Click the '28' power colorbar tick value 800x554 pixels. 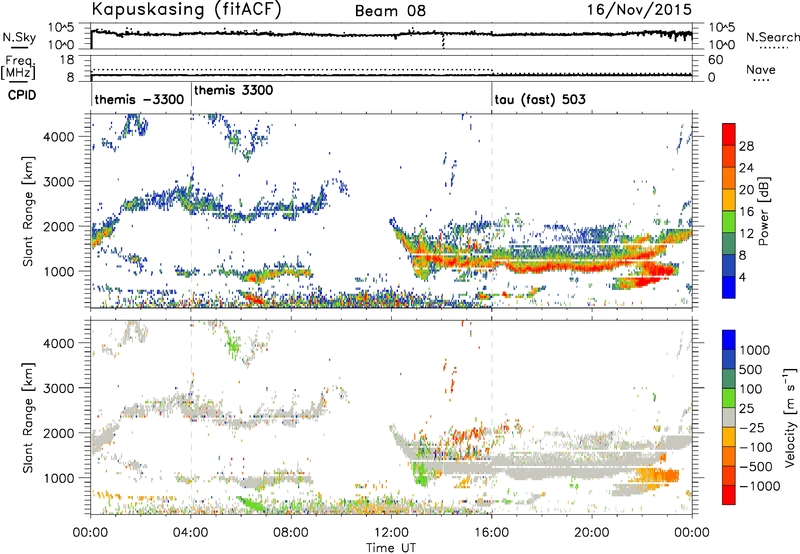click(746, 146)
